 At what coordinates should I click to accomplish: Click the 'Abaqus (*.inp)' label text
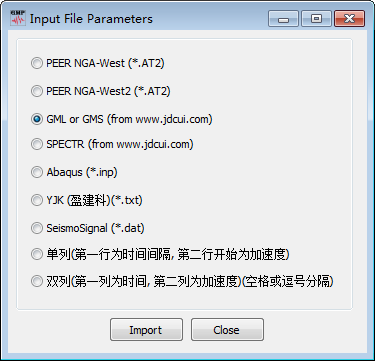(82, 172)
